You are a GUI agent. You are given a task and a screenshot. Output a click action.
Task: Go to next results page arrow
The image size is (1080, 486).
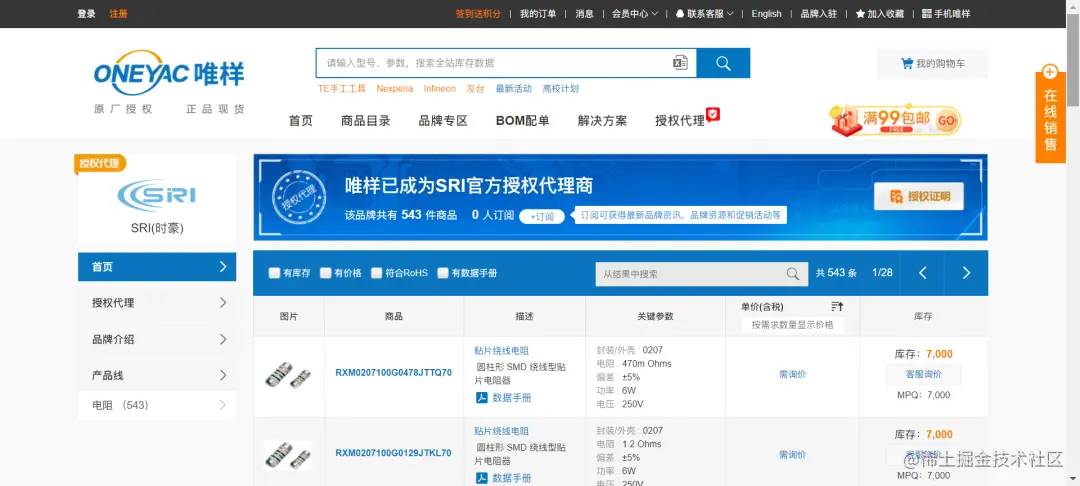tap(966, 273)
